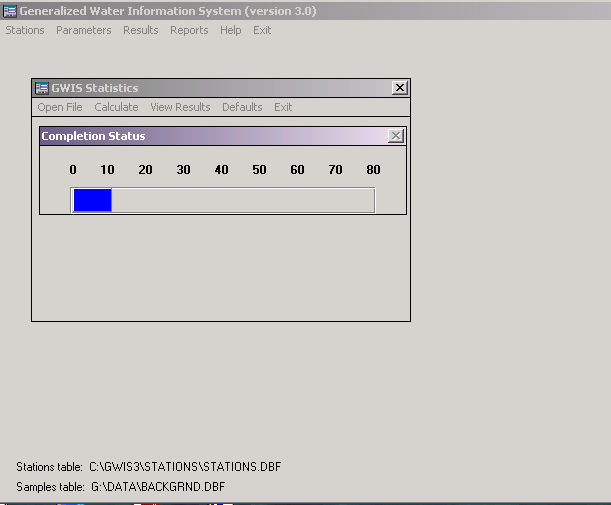Click the GWIS Statistics window icon
This screenshot has width=611, height=505.
[x=42, y=88]
